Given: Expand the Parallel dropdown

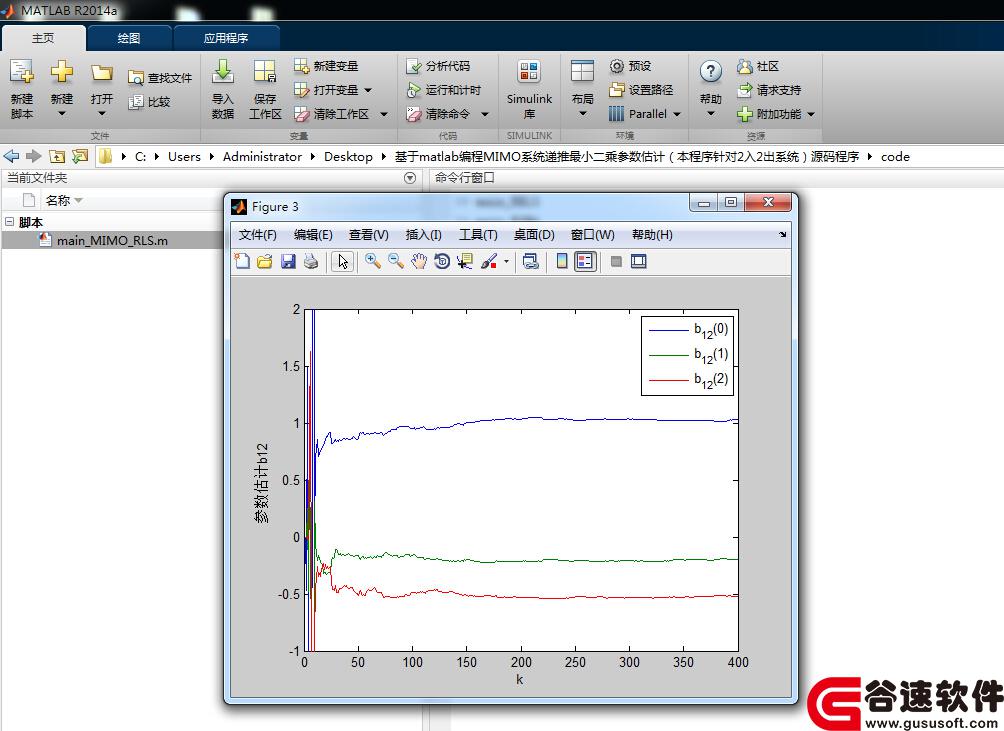Looking at the screenshot, I should pyautogui.click(x=677, y=114).
